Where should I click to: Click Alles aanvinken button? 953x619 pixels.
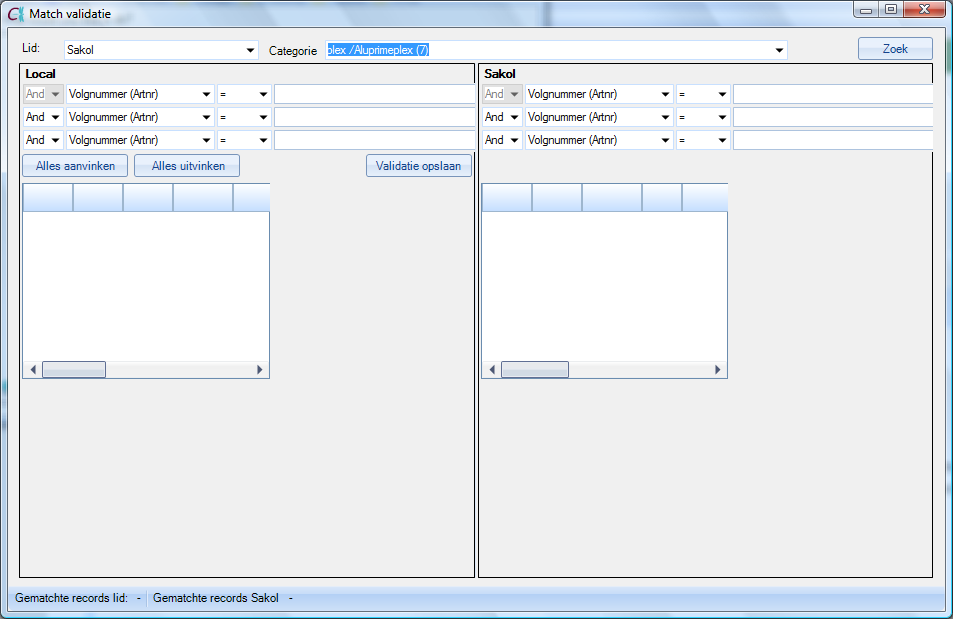75,165
